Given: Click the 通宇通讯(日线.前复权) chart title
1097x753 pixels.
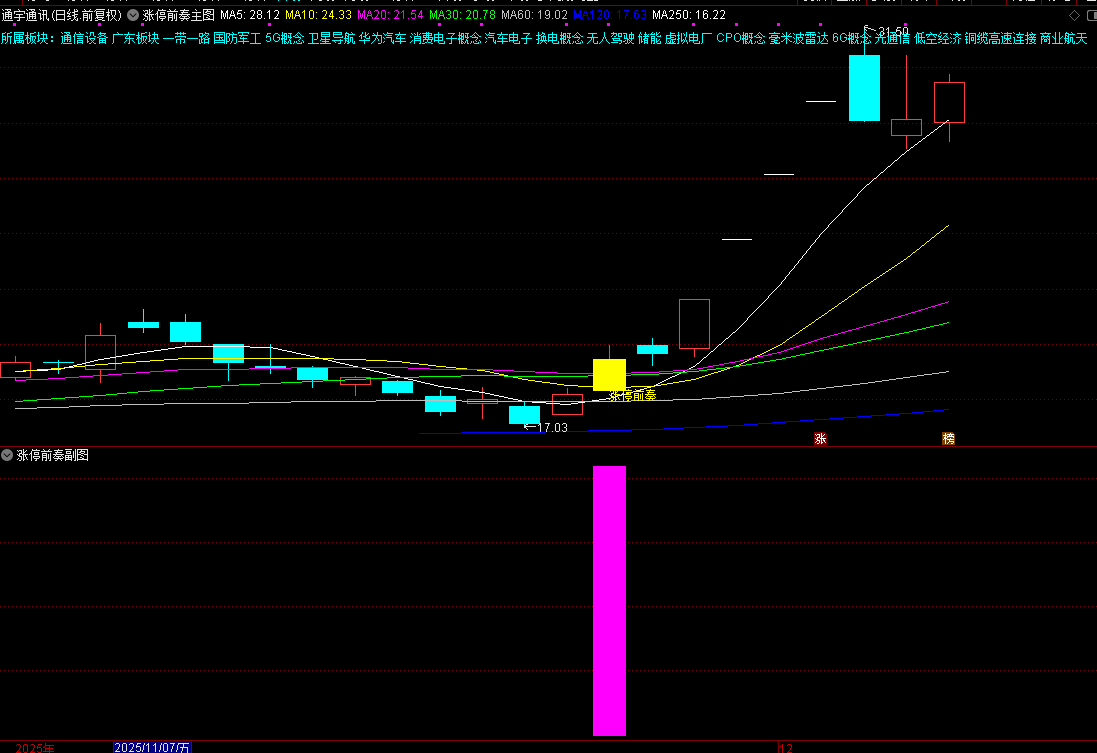Looking at the screenshot, I should (62, 15).
